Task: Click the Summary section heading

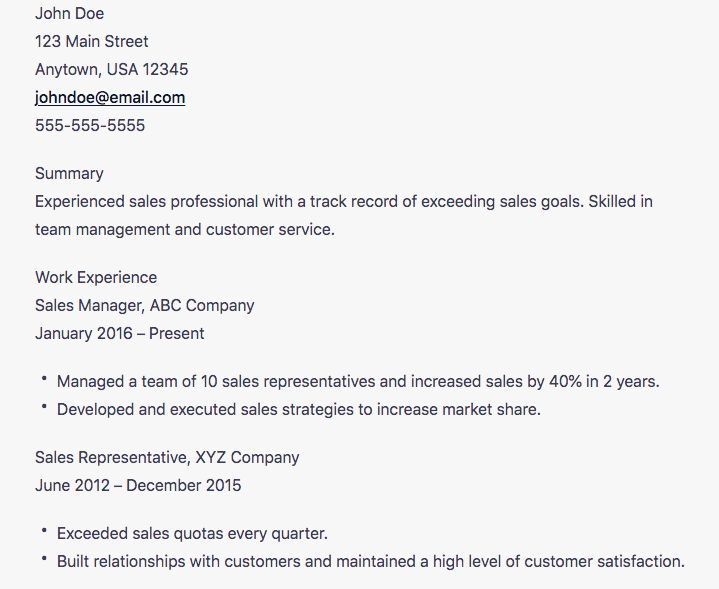Action: [69, 173]
